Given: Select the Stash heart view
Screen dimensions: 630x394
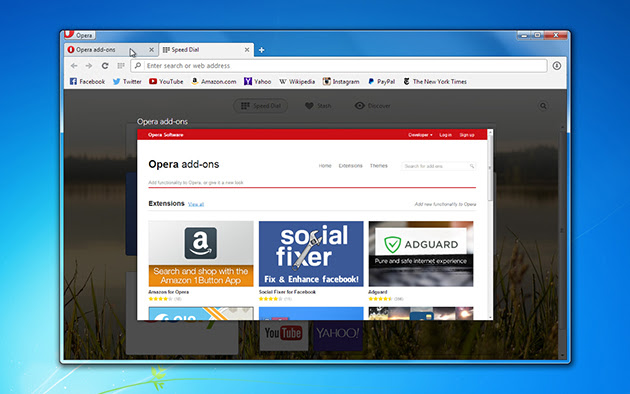Looking at the screenshot, I should tap(318, 106).
